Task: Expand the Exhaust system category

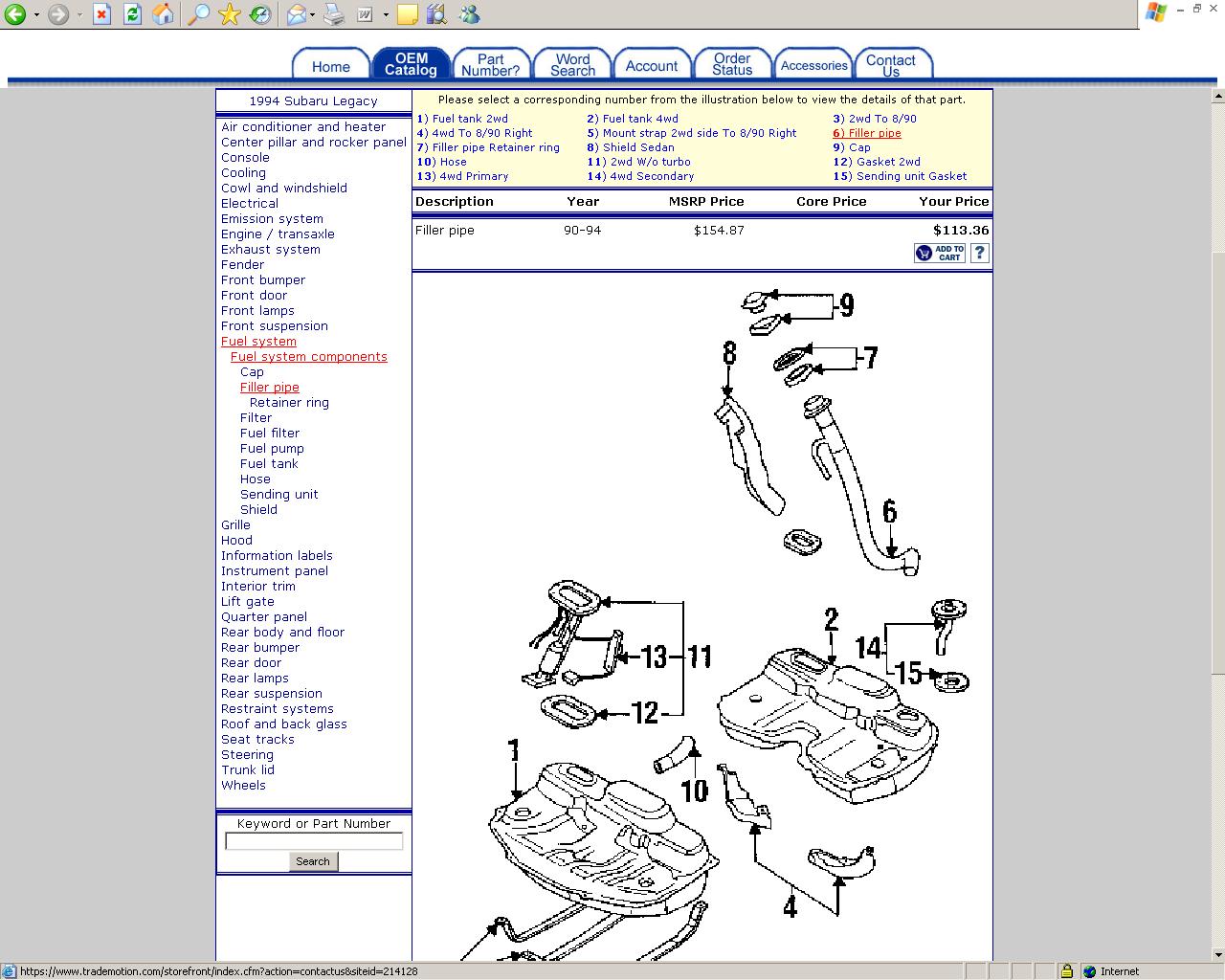Action: (270, 249)
